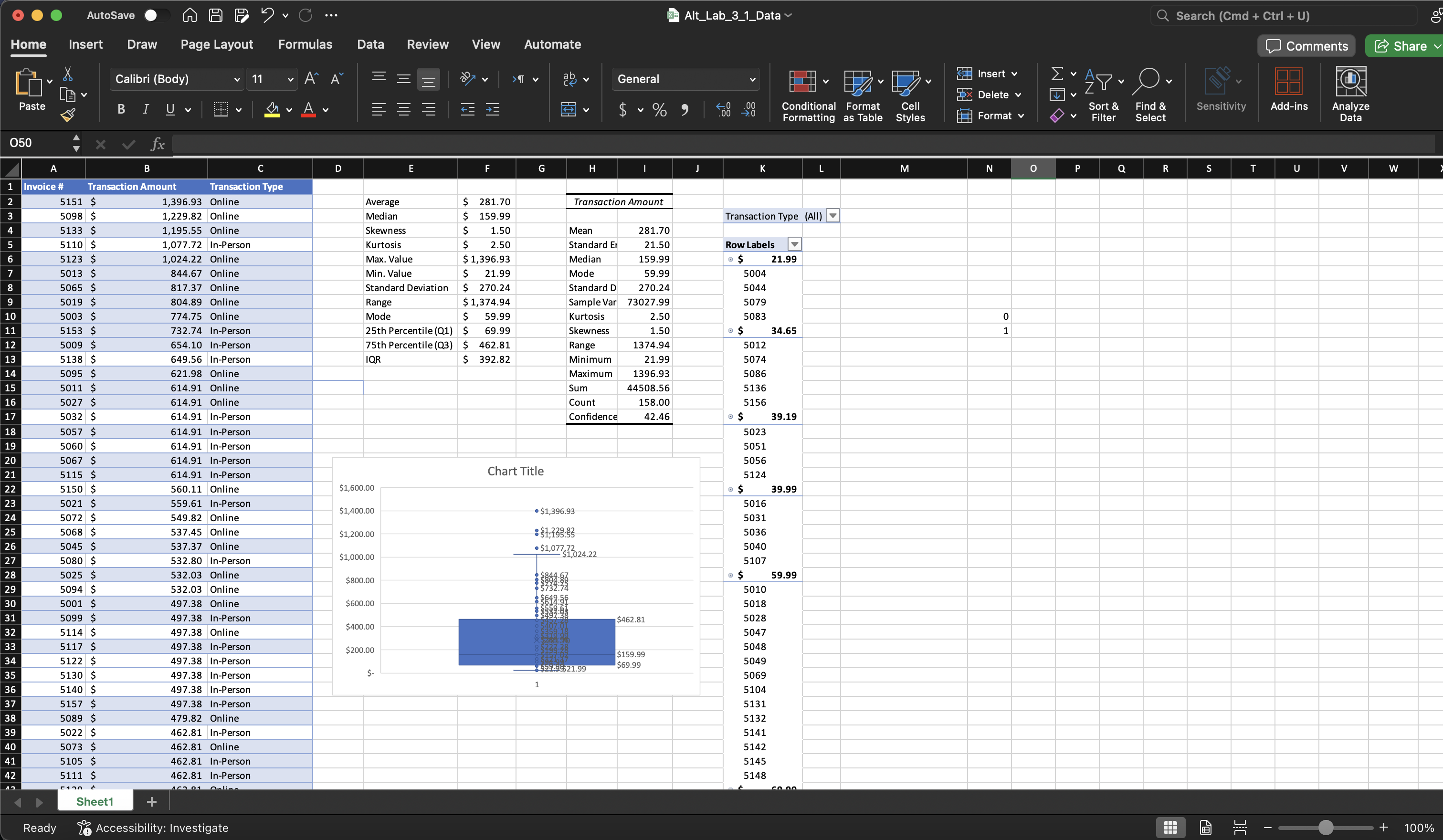Open the Analyze Data tool
This screenshot has width=1443, height=840.
[1350, 82]
